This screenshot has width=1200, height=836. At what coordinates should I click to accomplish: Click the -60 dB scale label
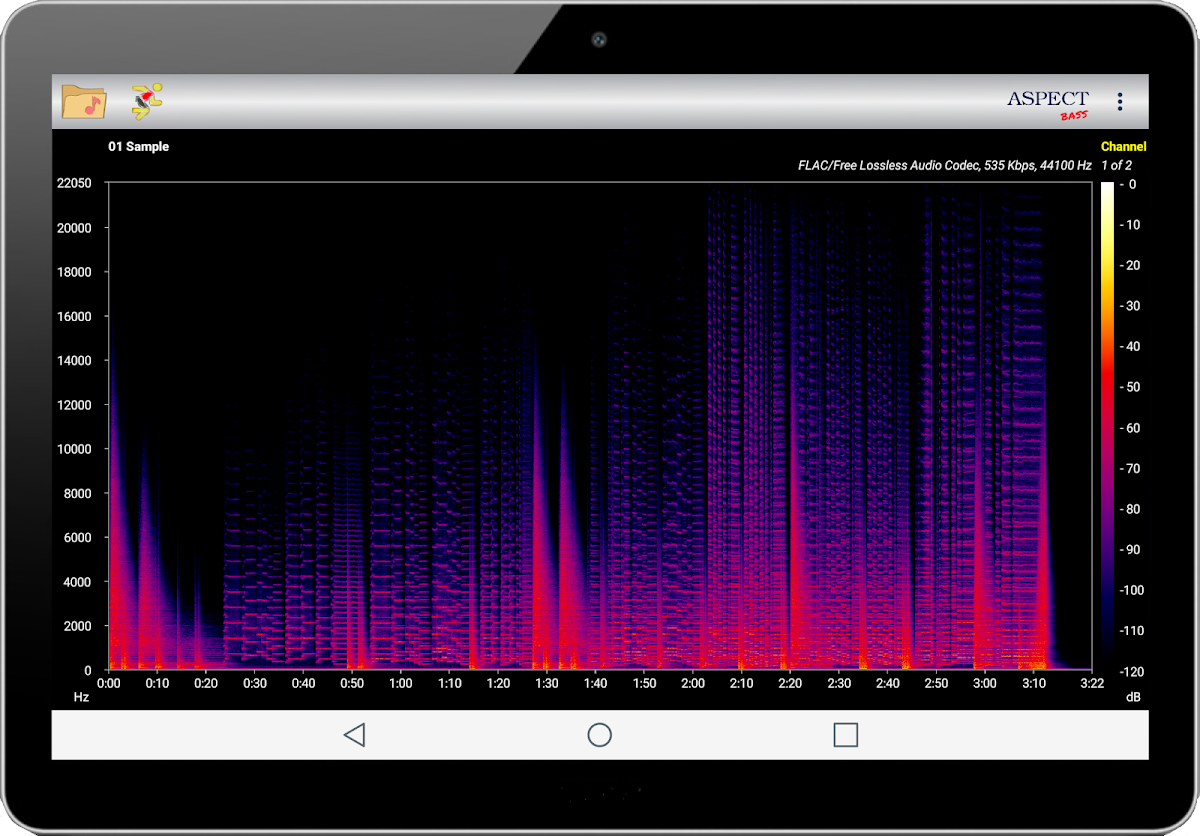coord(1130,428)
